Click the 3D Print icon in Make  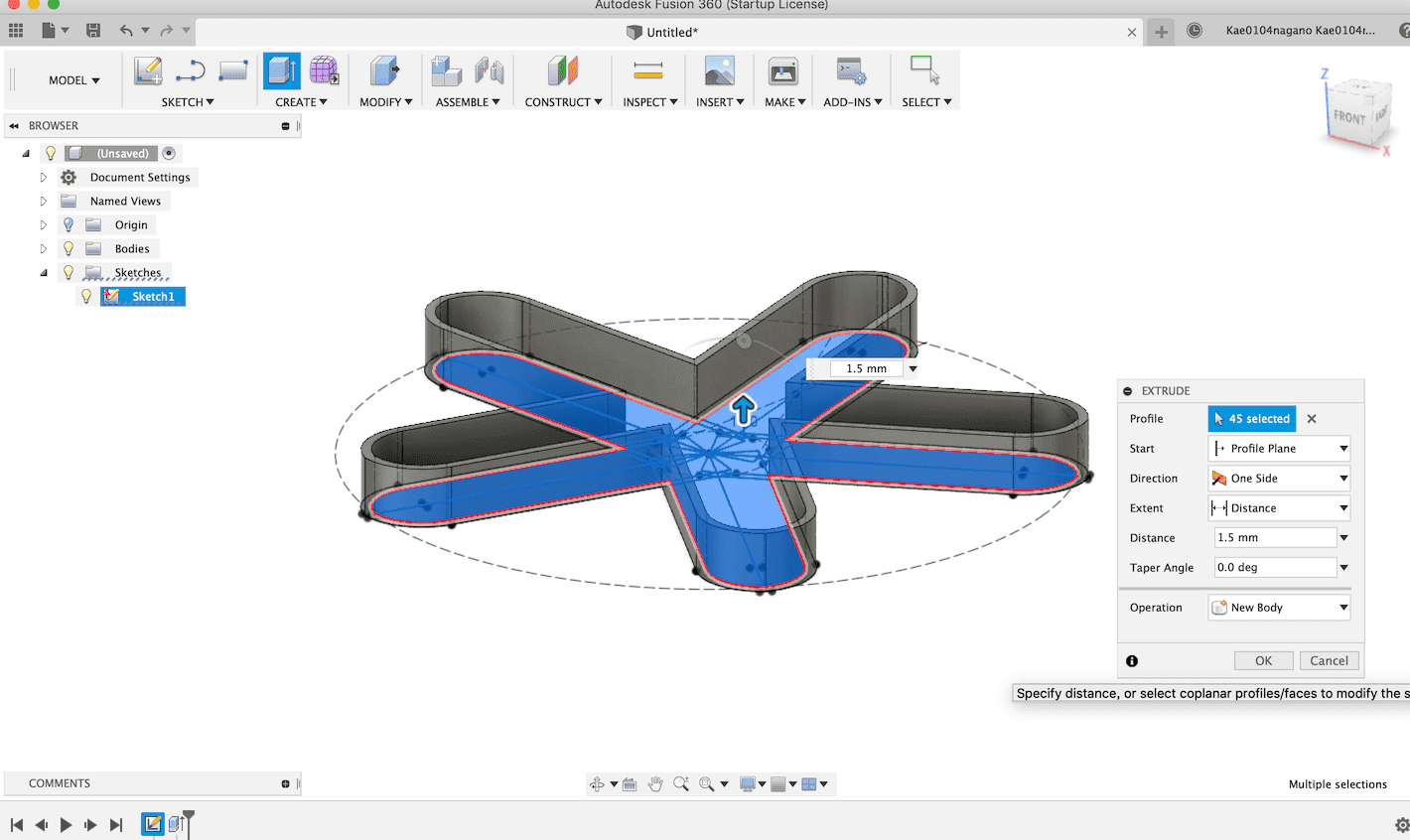(x=783, y=70)
